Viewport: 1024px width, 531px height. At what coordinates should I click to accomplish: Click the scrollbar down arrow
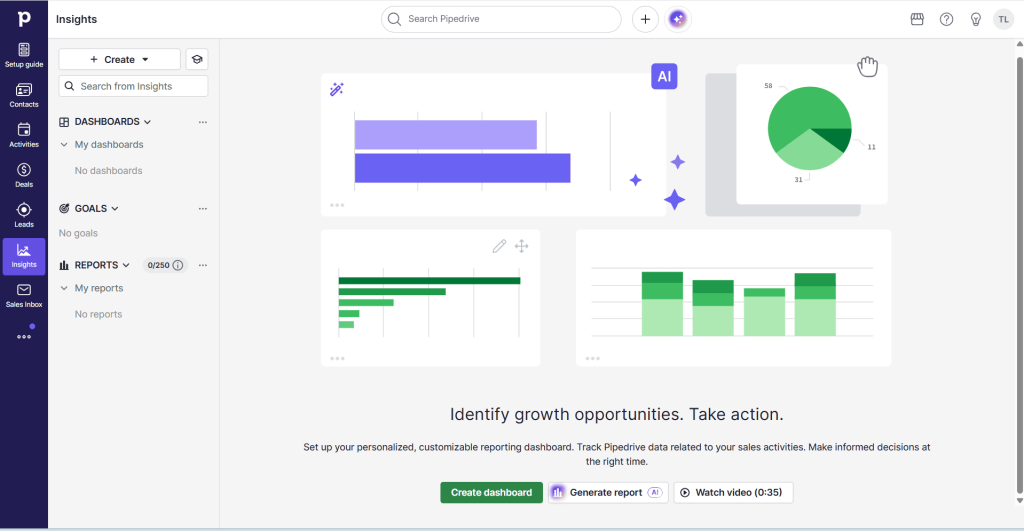click(x=1019, y=501)
